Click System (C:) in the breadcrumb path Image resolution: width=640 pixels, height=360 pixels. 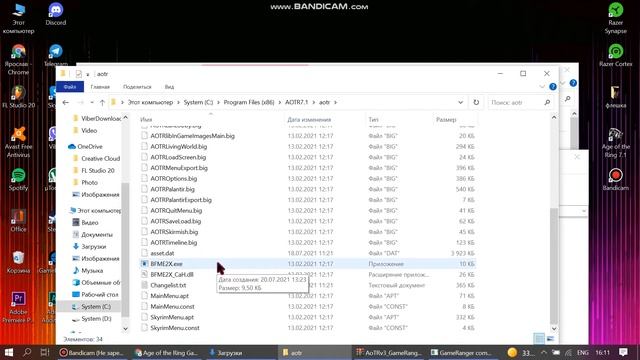point(198,102)
